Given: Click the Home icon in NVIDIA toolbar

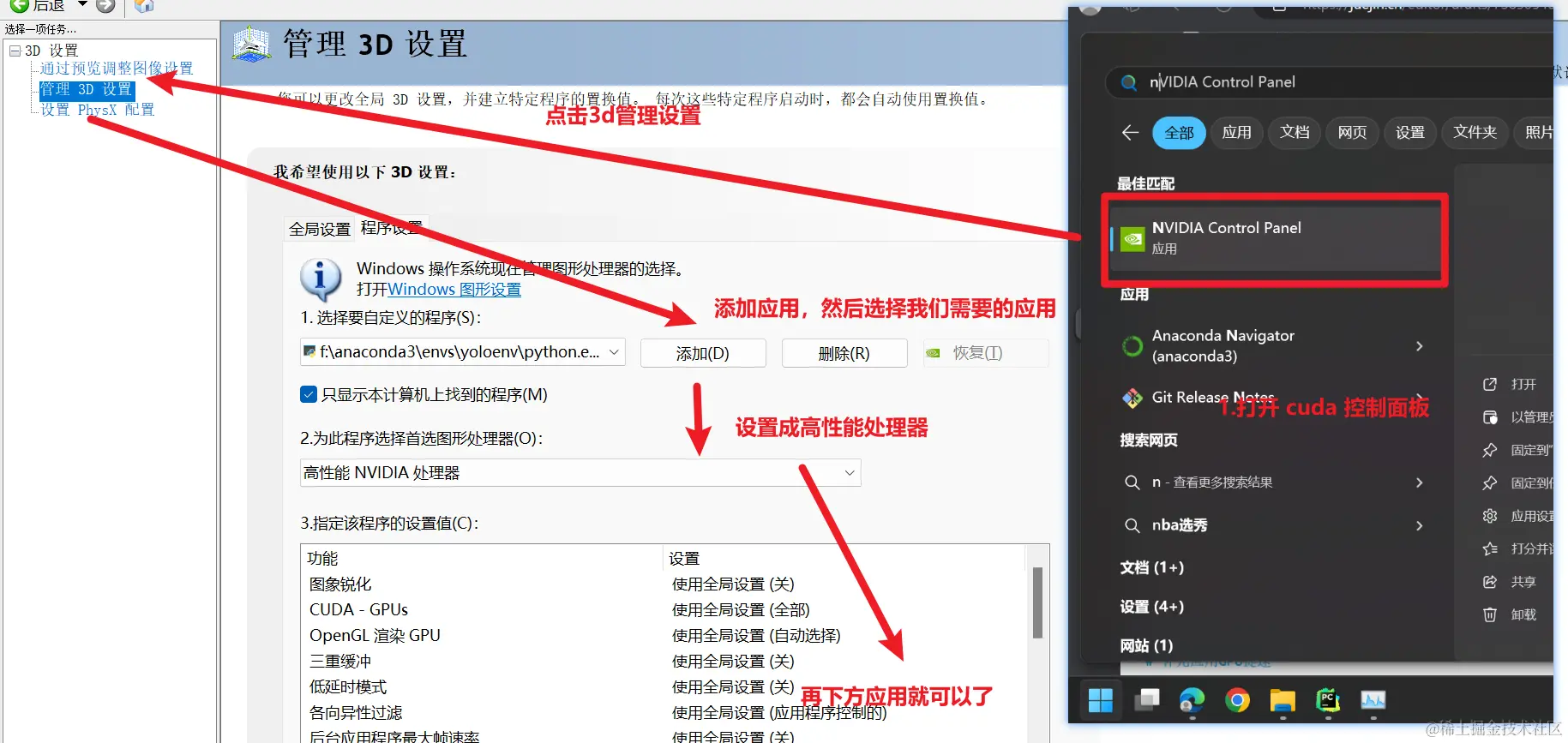Looking at the screenshot, I should point(144,6).
